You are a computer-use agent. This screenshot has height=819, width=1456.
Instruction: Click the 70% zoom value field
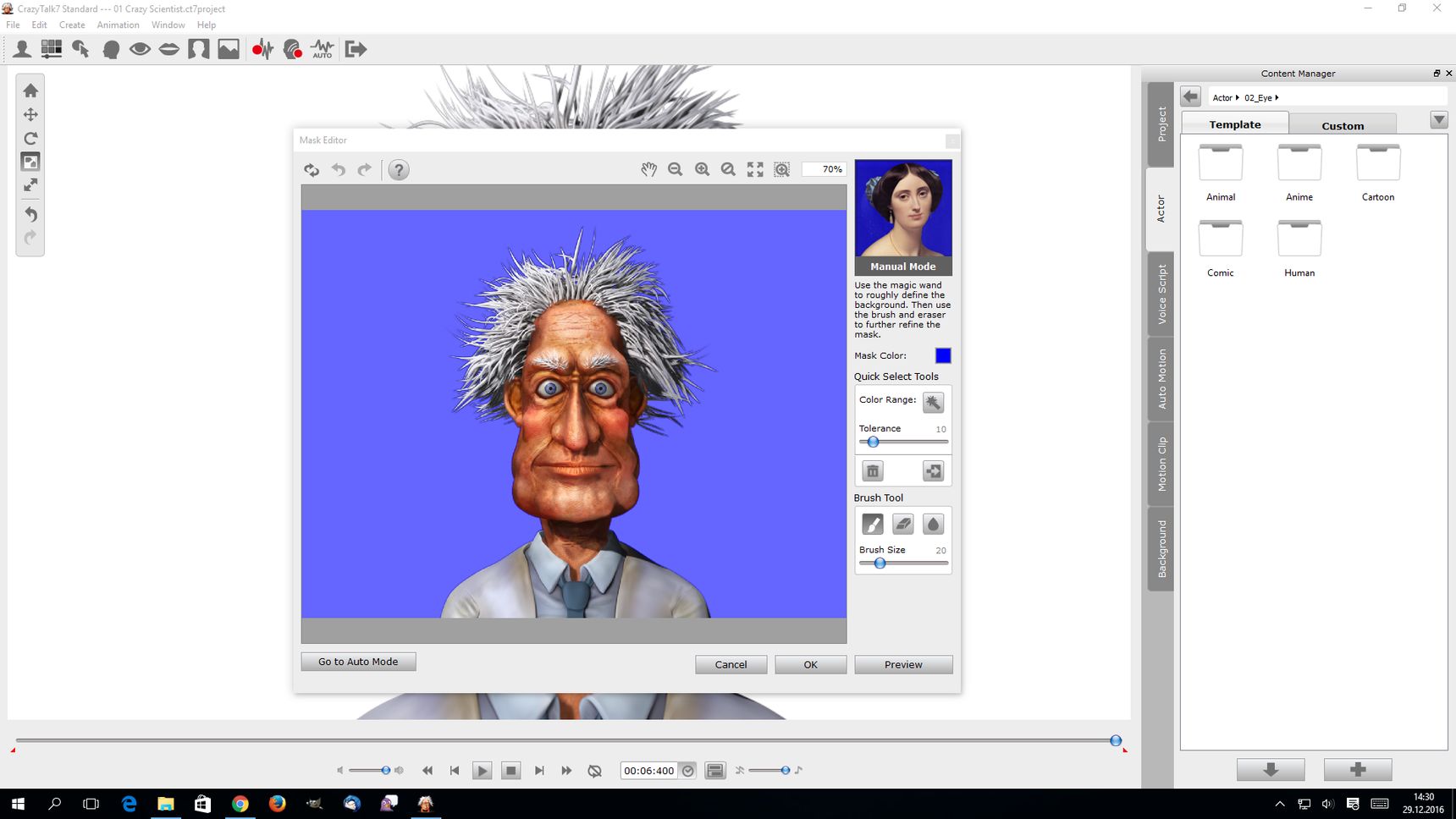(x=824, y=169)
